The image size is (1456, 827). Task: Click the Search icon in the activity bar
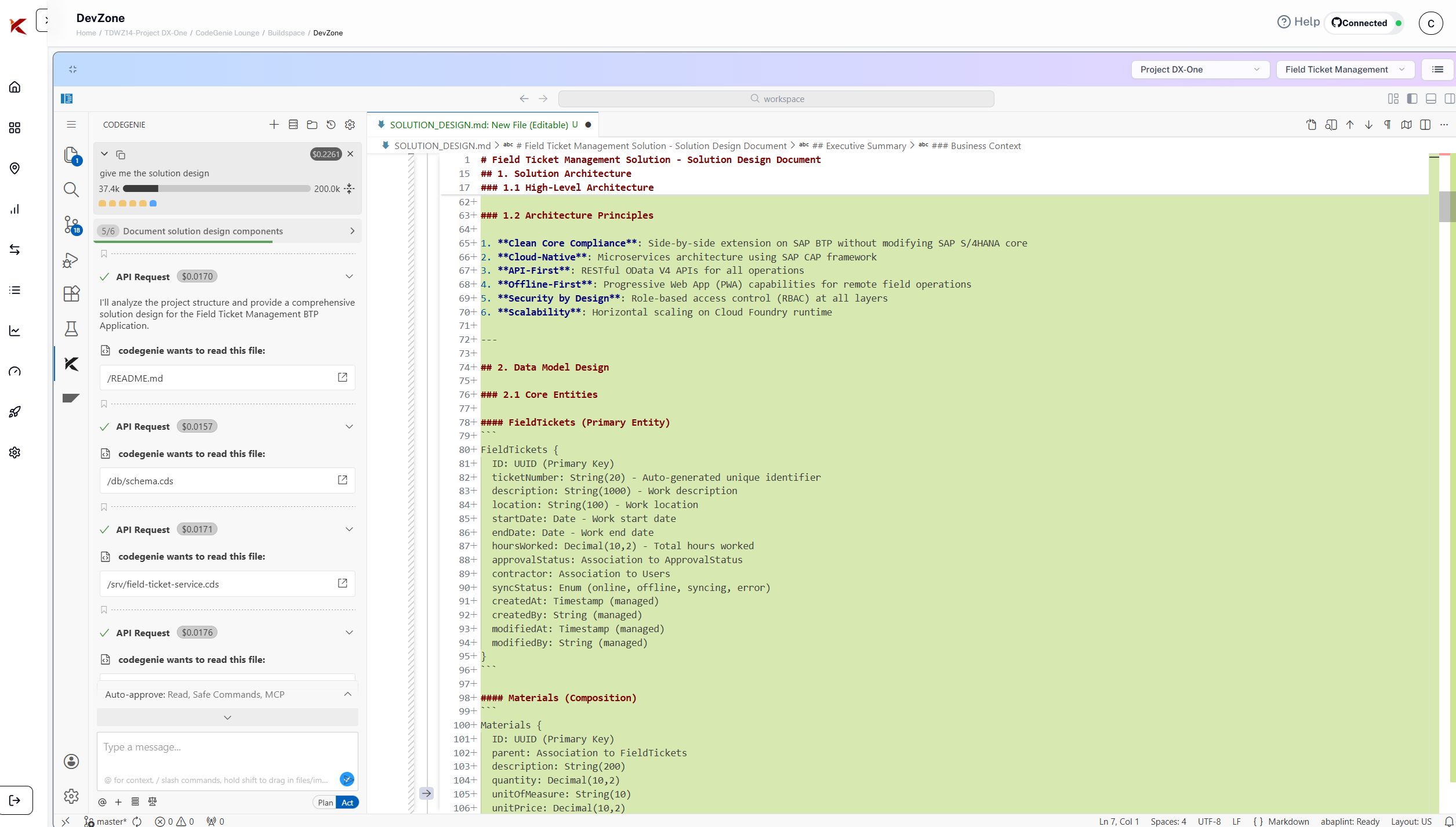[71, 190]
